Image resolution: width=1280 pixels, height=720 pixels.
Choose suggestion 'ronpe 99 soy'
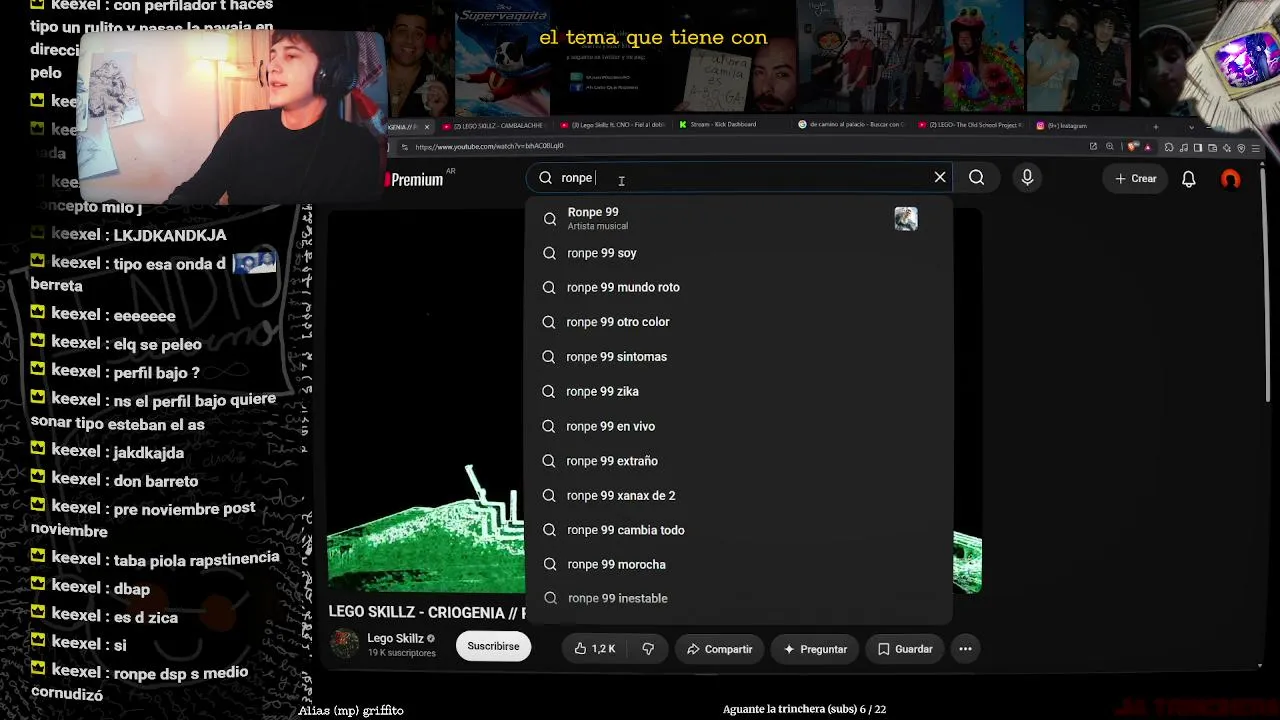(739, 253)
